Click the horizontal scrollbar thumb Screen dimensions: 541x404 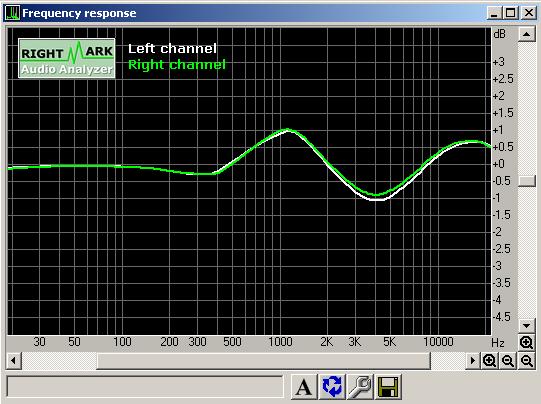tap(263, 361)
